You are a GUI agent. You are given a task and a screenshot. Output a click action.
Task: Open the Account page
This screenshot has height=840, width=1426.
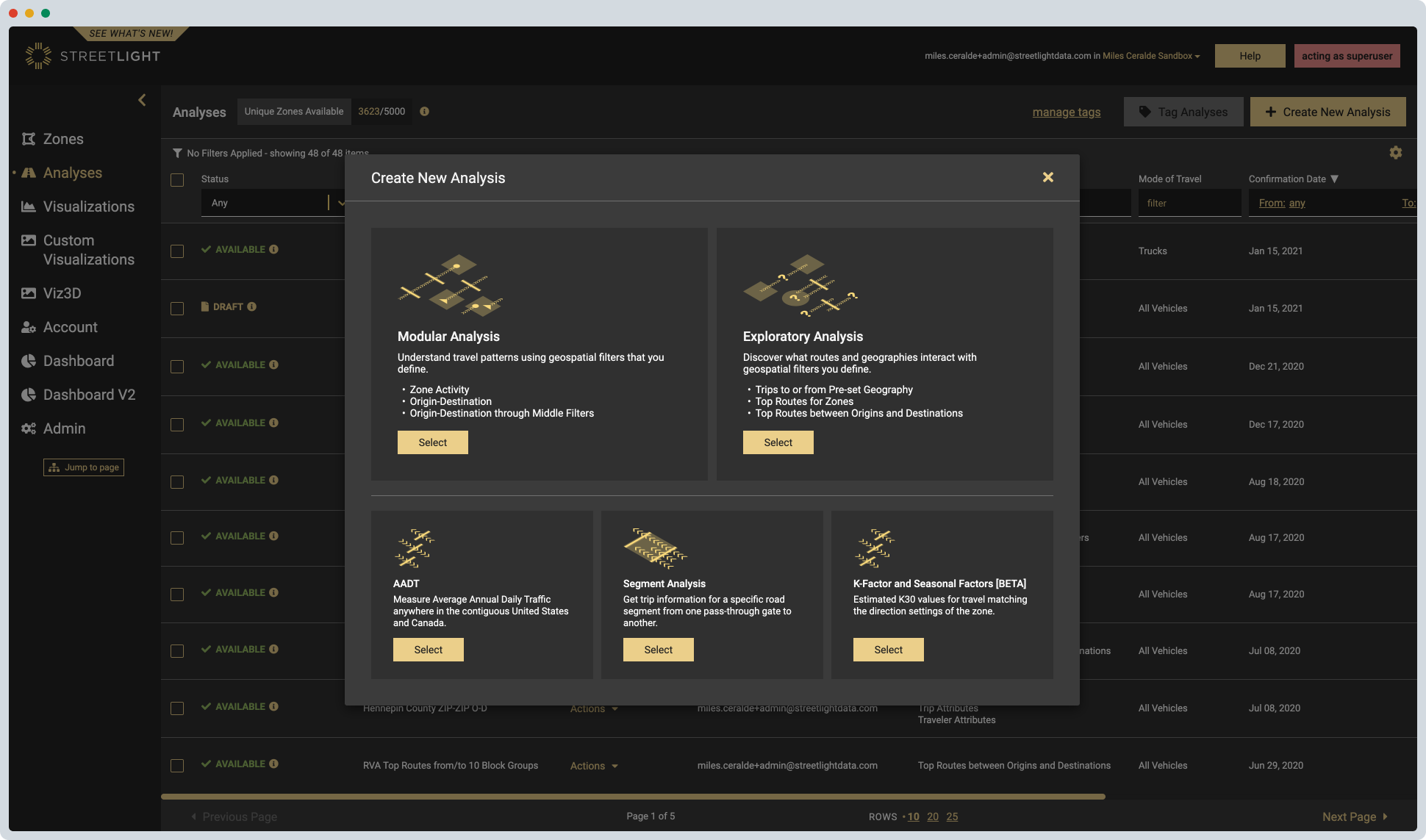(x=70, y=327)
